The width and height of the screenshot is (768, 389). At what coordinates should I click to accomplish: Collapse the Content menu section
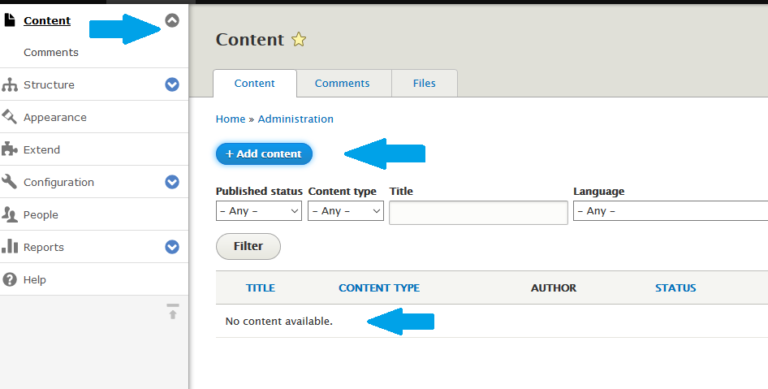tap(172, 20)
